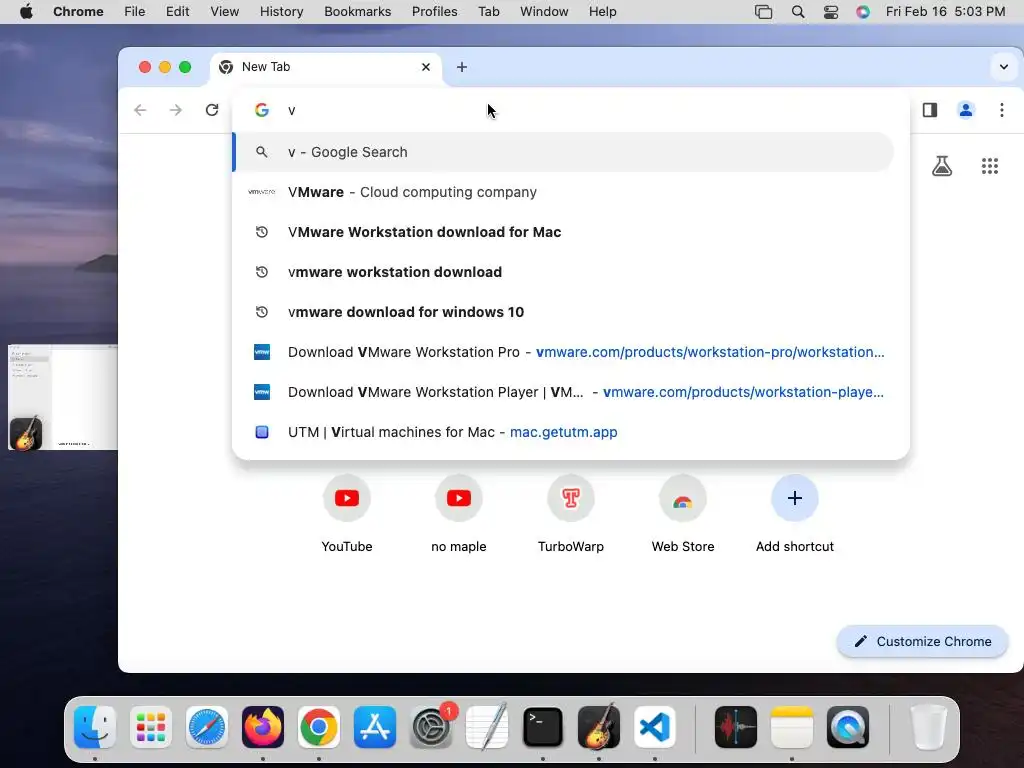The height and width of the screenshot is (768, 1024).
Task: Open the Apple menu
Action: (x=26, y=11)
